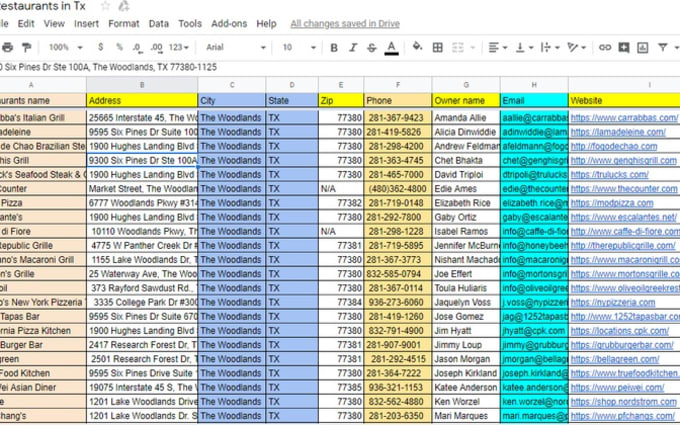The width and height of the screenshot is (680, 425).
Task: Open the font size 10 dropdown
Action: coord(299,47)
